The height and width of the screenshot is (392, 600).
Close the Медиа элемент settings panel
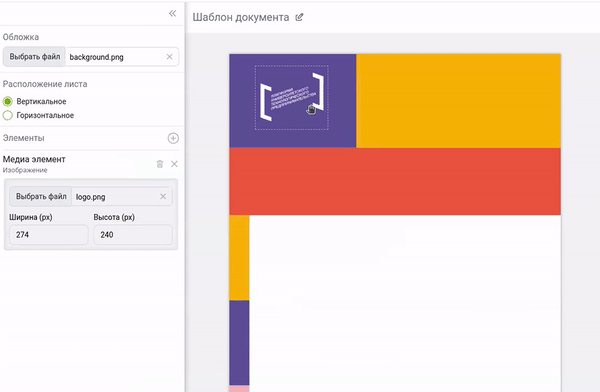tap(174, 164)
